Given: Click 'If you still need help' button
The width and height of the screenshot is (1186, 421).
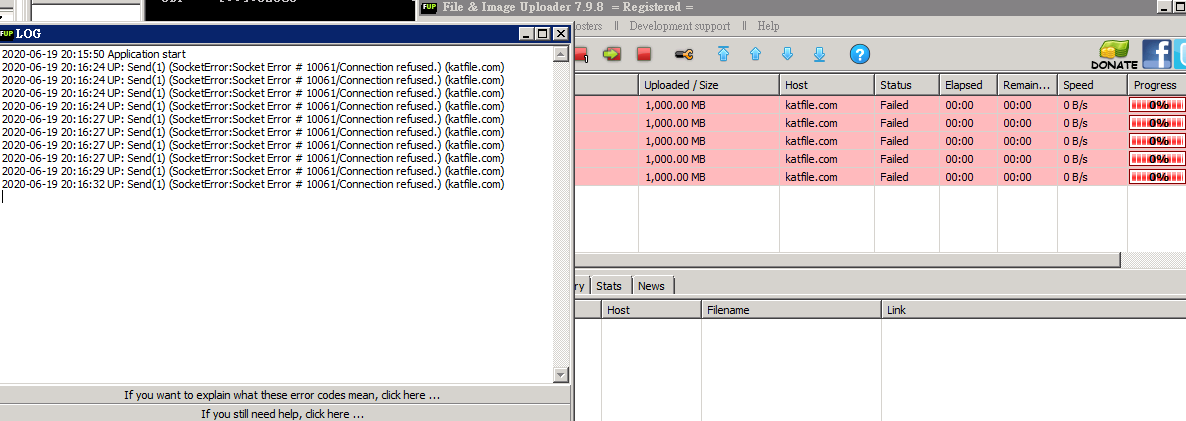Looking at the screenshot, I should pos(282,413).
